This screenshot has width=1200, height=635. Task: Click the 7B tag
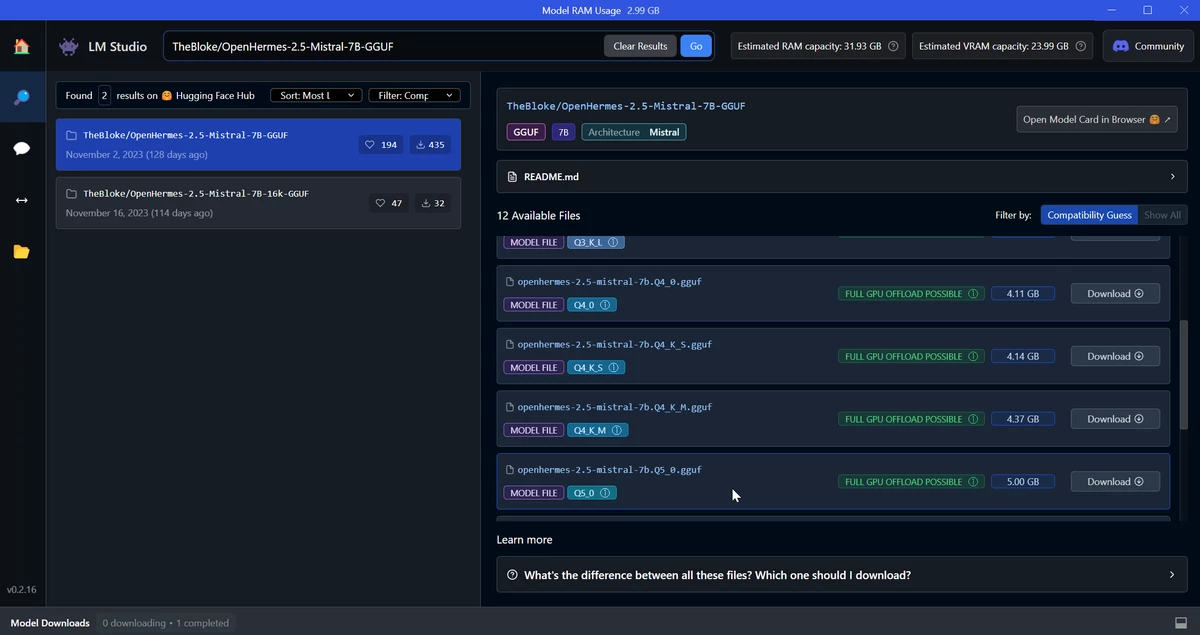click(x=563, y=132)
